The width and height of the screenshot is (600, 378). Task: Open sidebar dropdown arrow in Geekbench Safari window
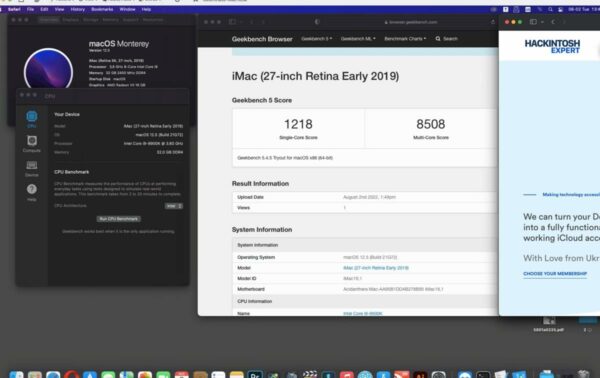point(241,22)
